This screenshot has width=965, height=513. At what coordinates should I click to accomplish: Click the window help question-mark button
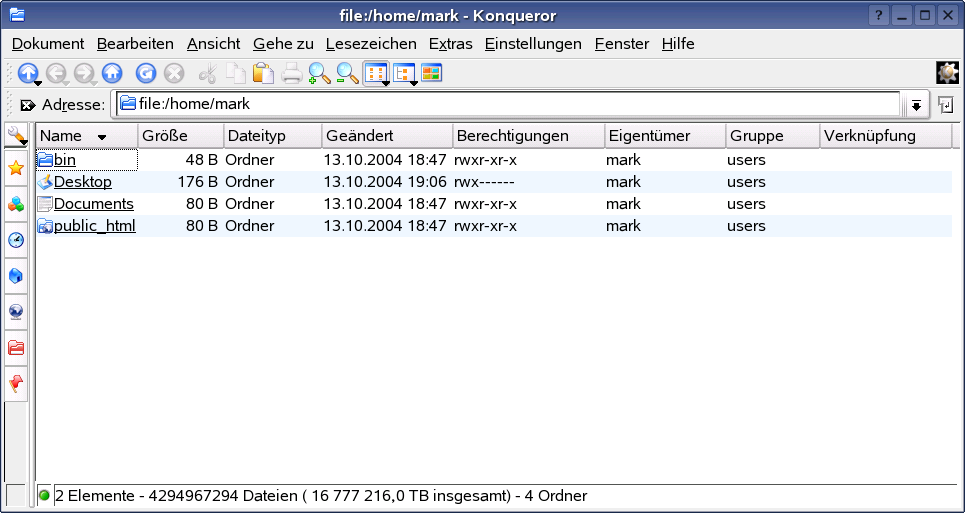click(879, 15)
